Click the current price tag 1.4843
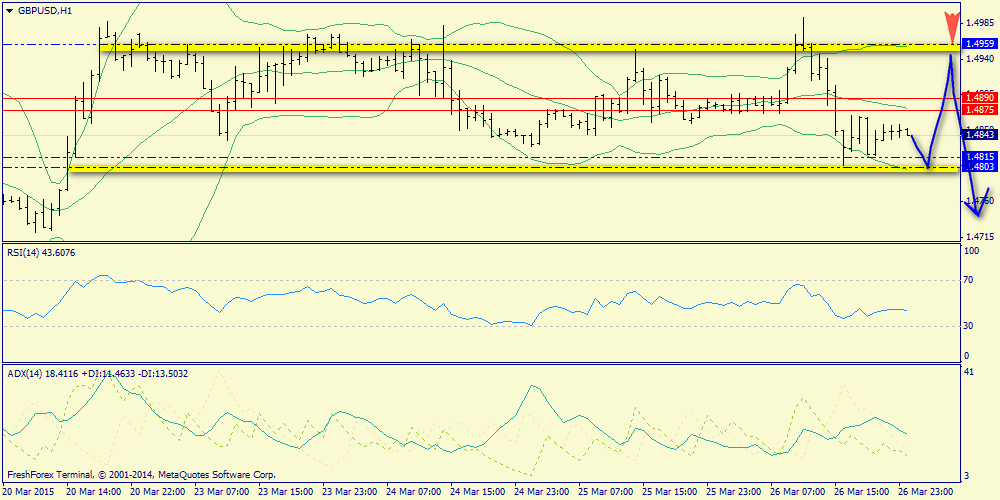The width and height of the screenshot is (1000, 500). click(978, 134)
